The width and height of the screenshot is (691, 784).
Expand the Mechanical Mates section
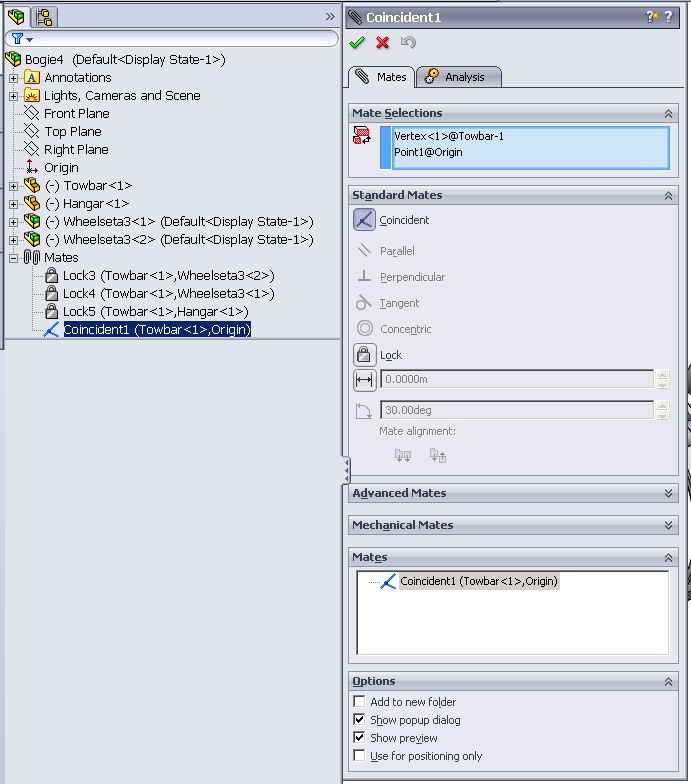tap(668, 526)
